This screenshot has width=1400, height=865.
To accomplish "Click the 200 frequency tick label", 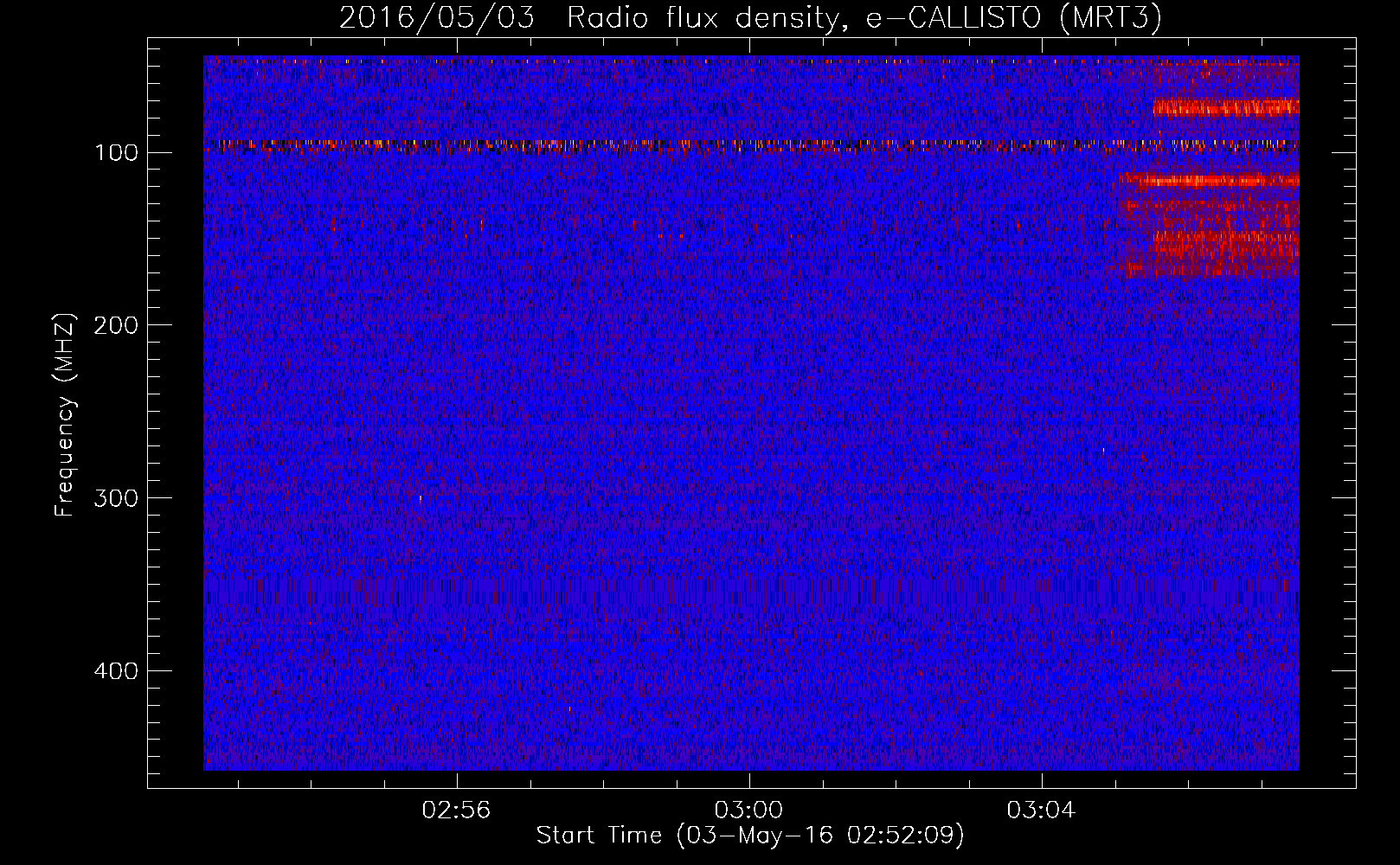I will click(117, 325).
